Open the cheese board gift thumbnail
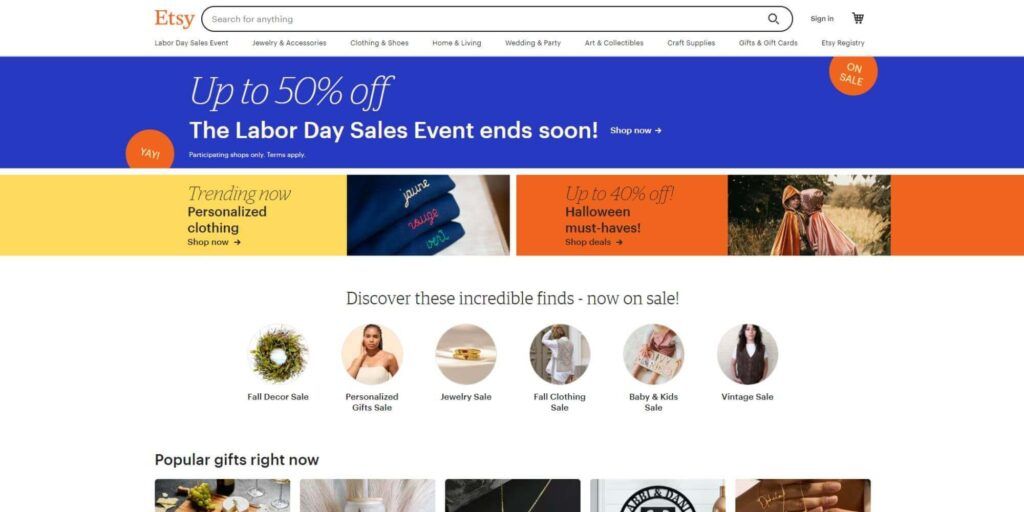The image size is (1024, 512). click(x=222, y=496)
